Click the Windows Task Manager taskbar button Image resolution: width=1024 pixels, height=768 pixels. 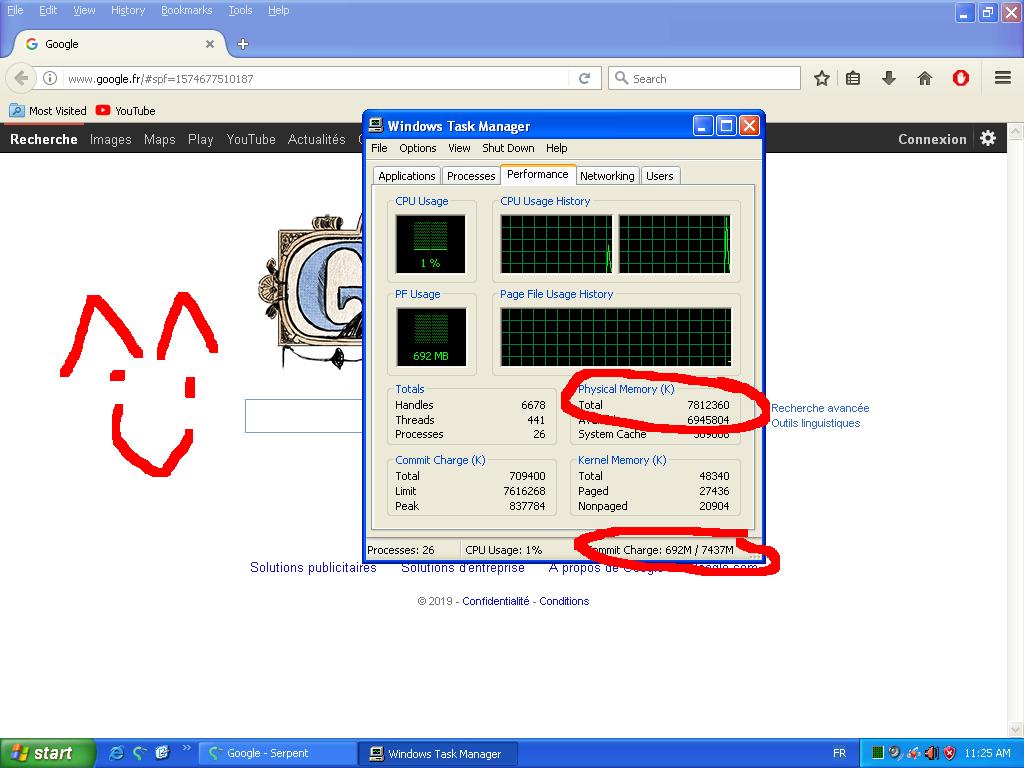click(438, 754)
